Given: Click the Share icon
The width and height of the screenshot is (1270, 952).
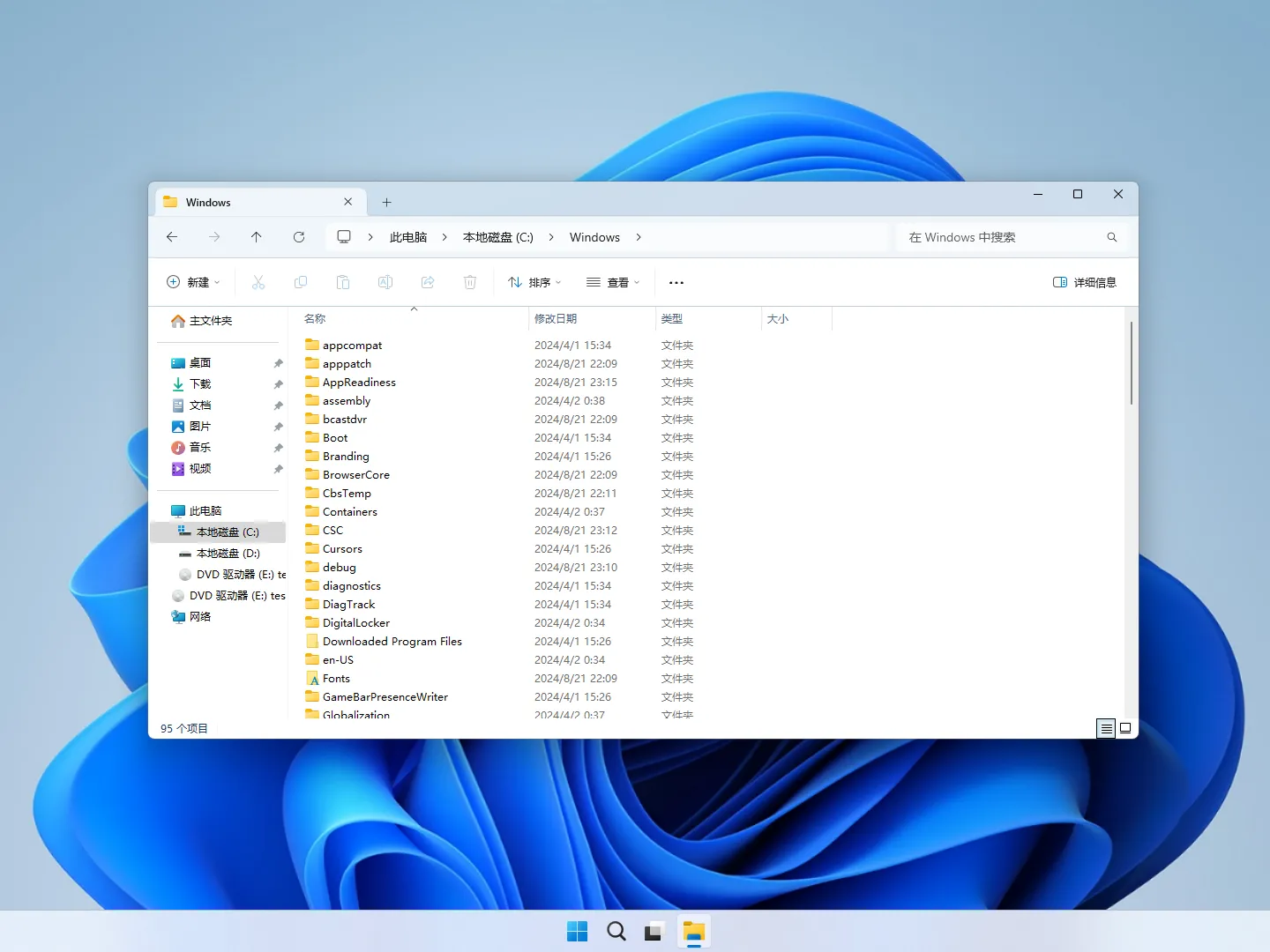Looking at the screenshot, I should (x=428, y=282).
